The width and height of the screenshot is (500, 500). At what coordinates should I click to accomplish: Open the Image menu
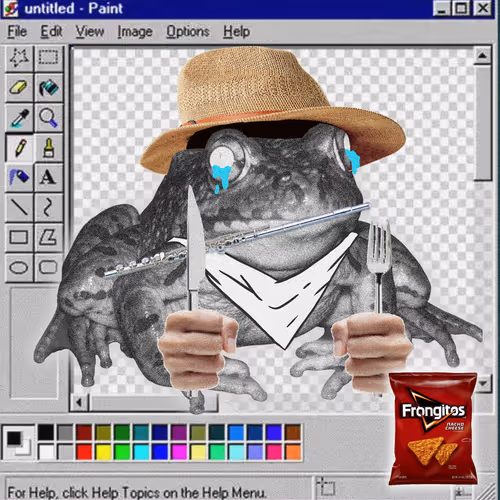point(135,32)
